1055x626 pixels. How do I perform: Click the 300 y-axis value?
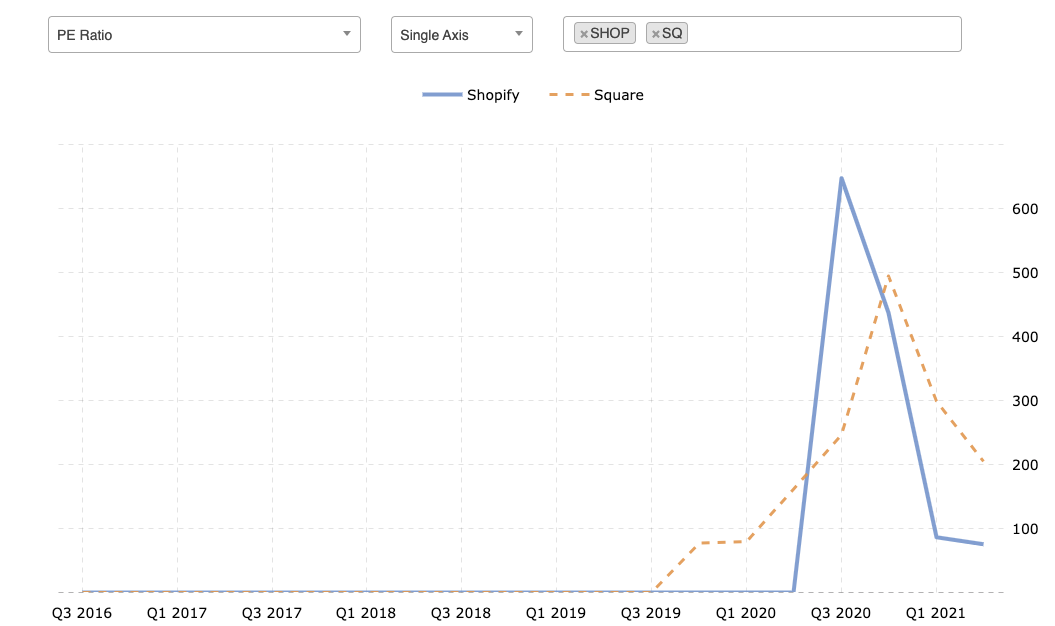tap(1025, 401)
